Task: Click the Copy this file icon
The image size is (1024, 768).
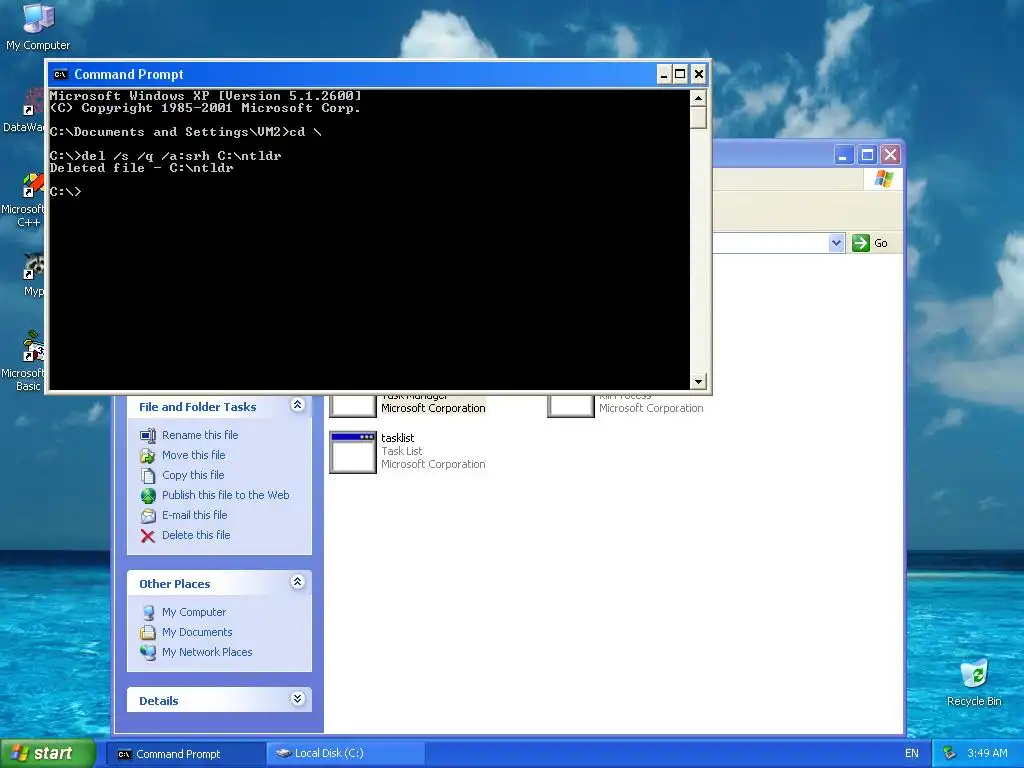Action: tap(148, 475)
